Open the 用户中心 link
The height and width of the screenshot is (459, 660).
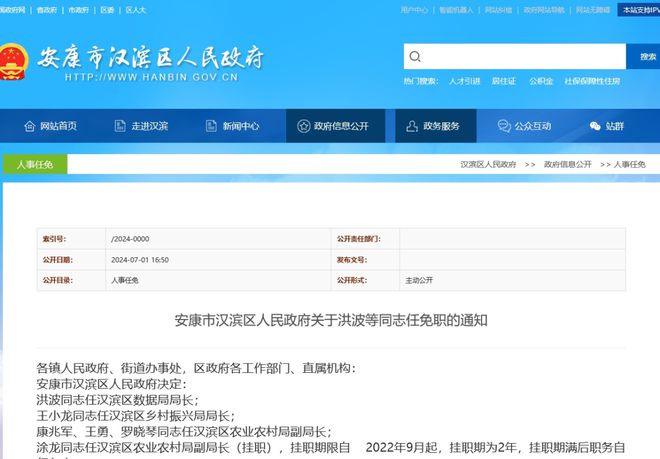click(x=414, y=10)
